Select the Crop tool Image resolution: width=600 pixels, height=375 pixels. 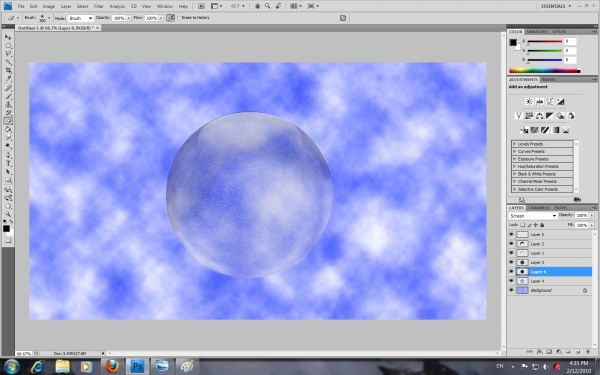point(8,70)
